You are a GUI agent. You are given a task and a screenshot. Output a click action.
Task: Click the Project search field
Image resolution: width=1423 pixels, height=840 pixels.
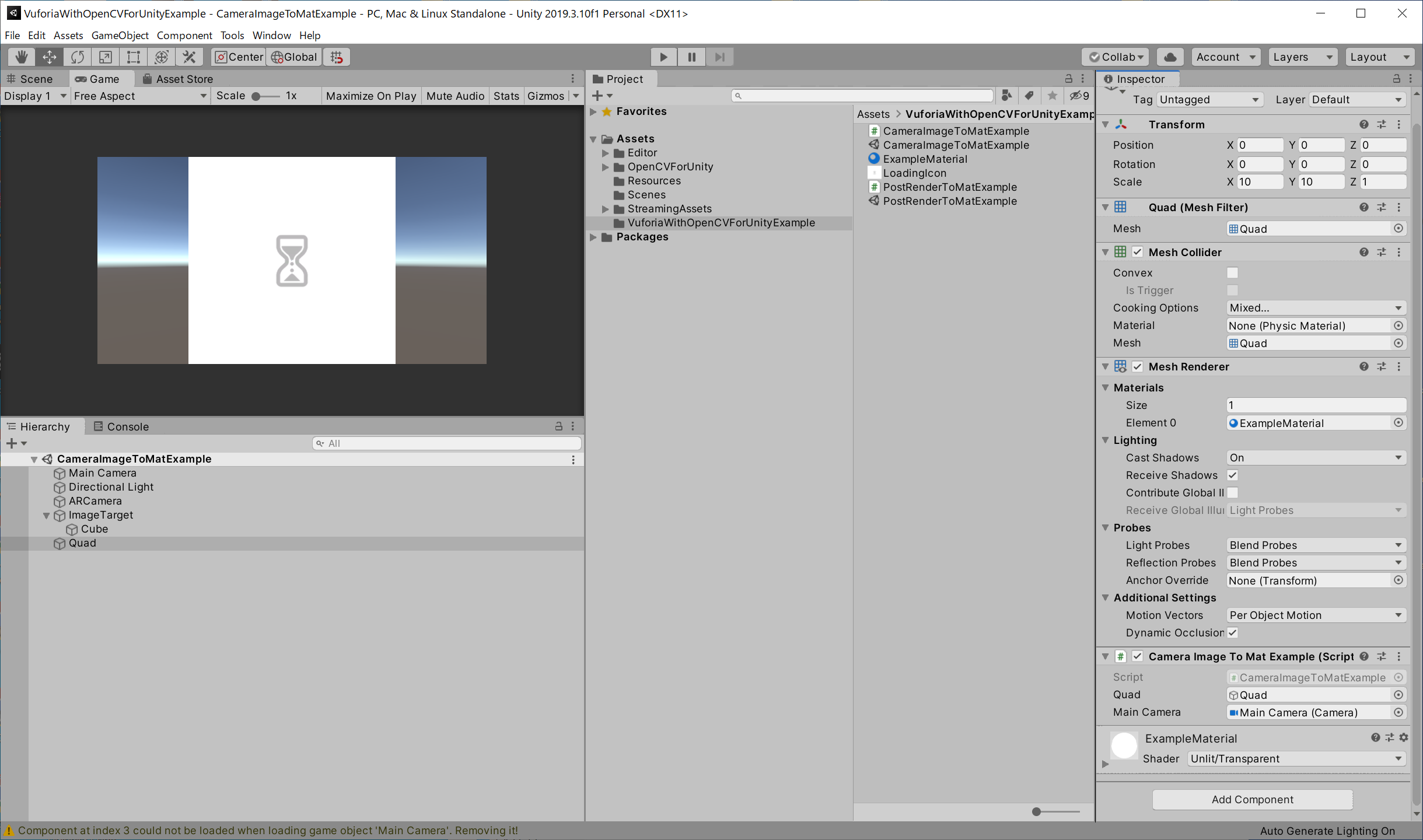[x=862, y=95]
